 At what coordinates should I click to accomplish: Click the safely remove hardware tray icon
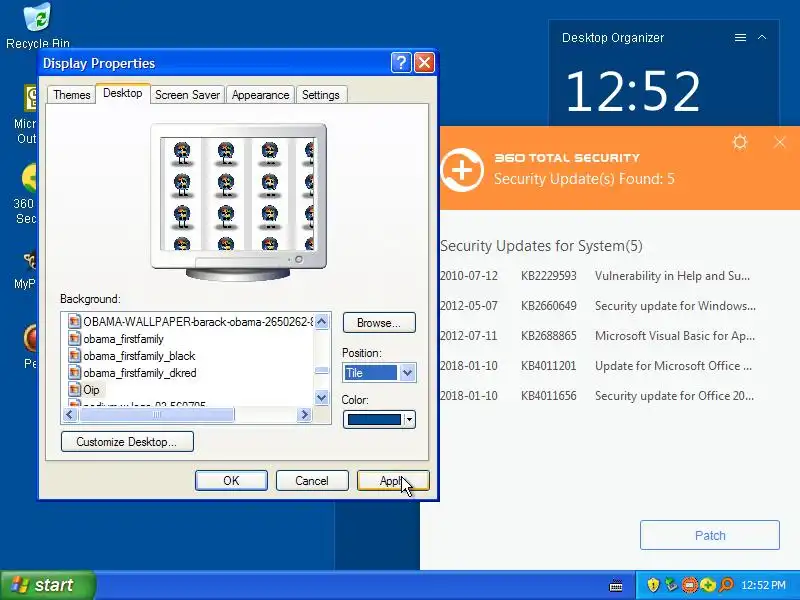pyautogui.click(x=671, y=585)
